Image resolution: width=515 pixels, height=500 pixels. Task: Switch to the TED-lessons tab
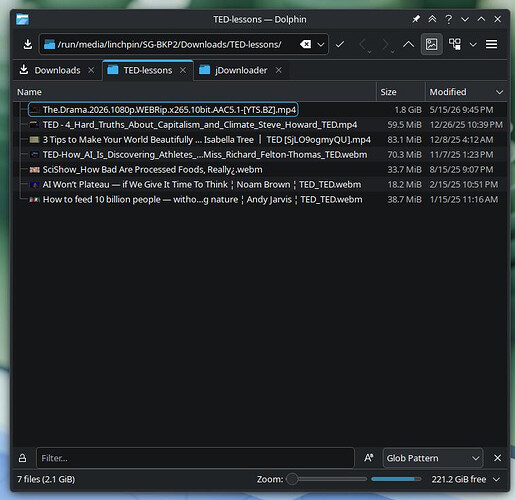point(148,70)
